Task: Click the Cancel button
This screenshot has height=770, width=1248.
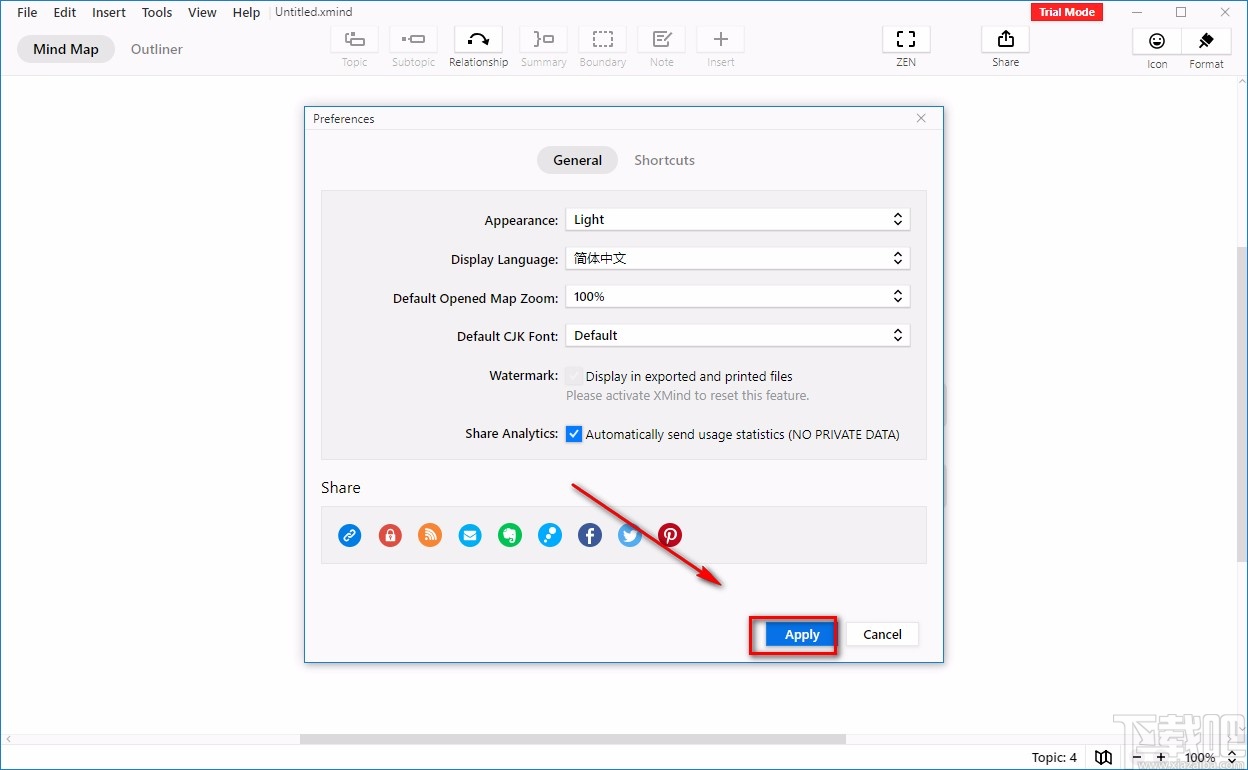Action: coord(882,634)
